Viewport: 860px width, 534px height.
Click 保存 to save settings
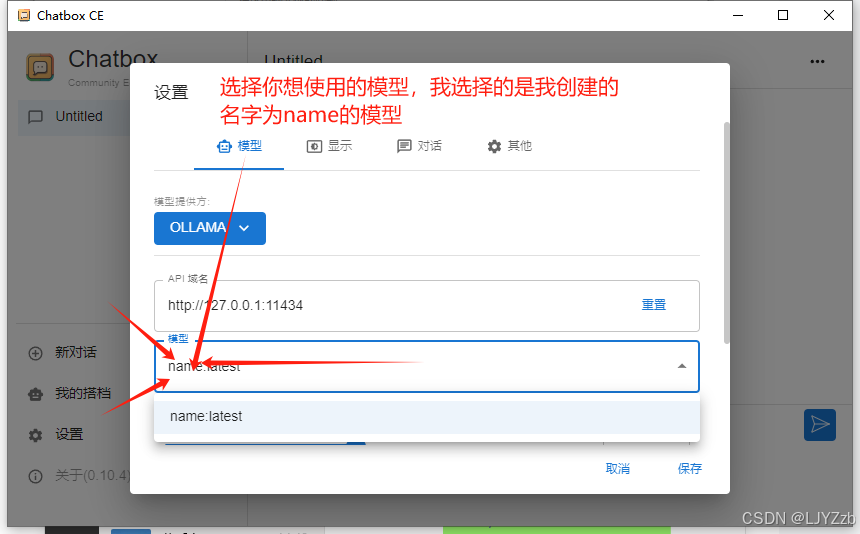(689, 469)
